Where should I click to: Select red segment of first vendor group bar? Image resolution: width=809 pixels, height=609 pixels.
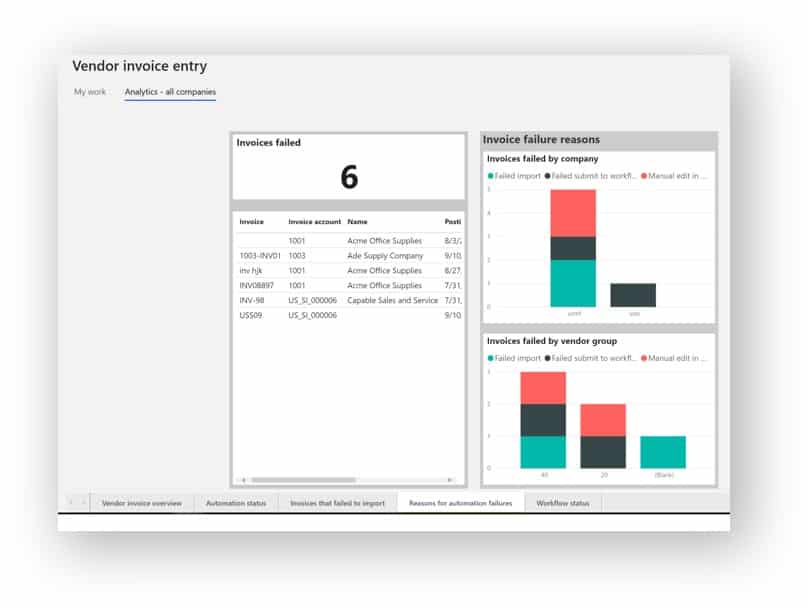(x=543, y=388)
